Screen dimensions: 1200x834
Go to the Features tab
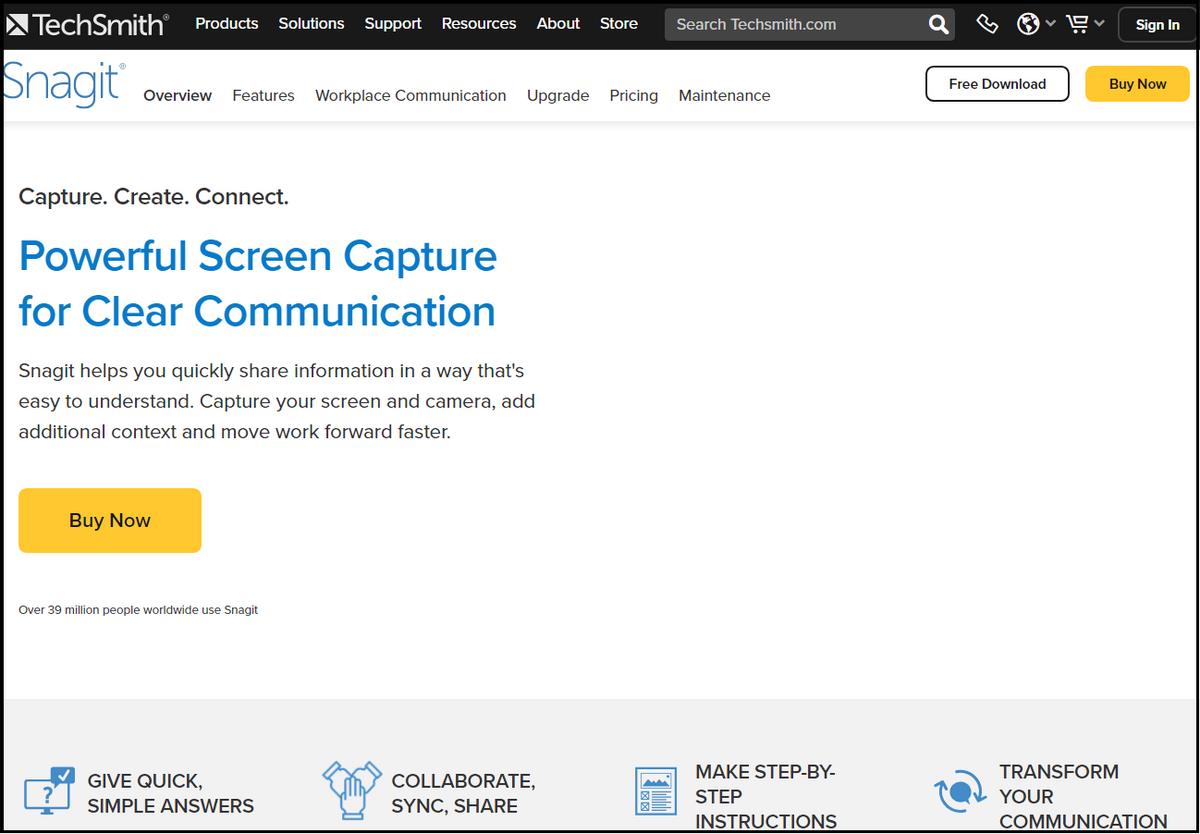point(263,96)
